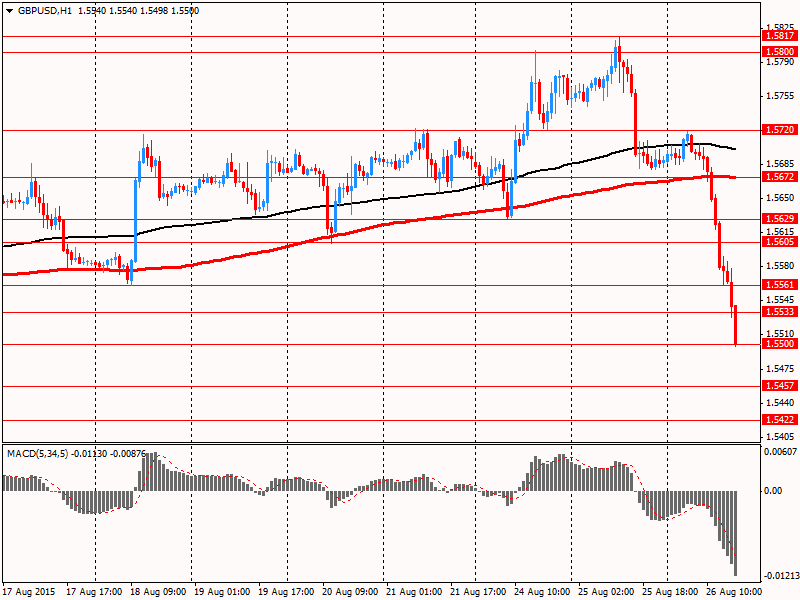Click the 21 Aug 17:00 time label
Screen dimensions: 800x600
coord(478,592)
